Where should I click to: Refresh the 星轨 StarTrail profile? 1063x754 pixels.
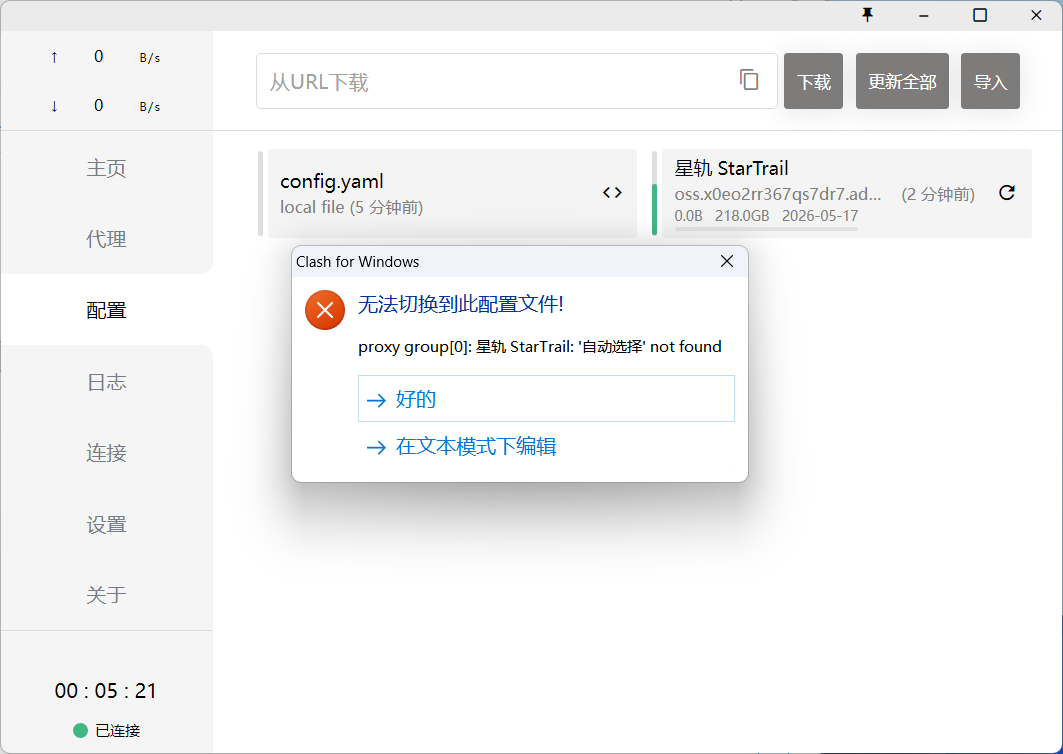1007,193
